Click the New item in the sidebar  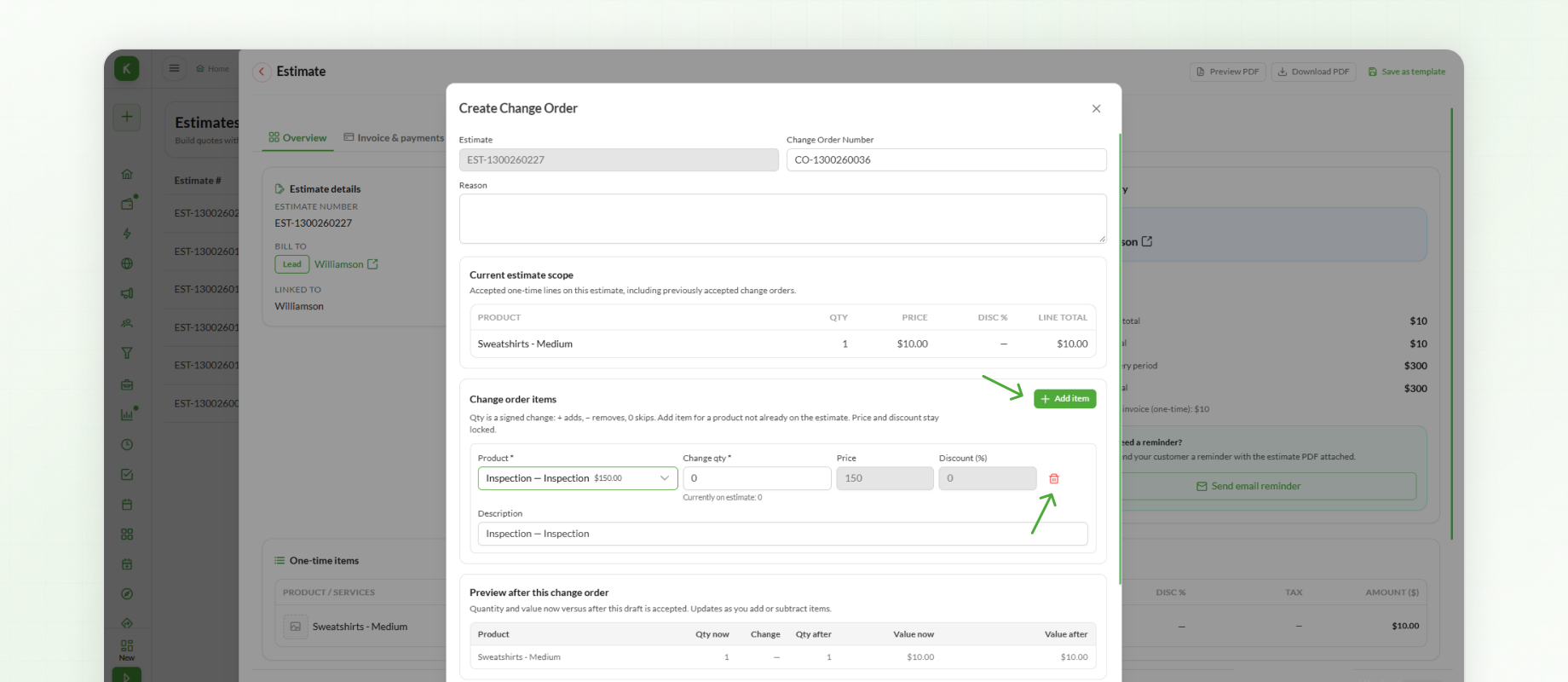tap(127, 650)
